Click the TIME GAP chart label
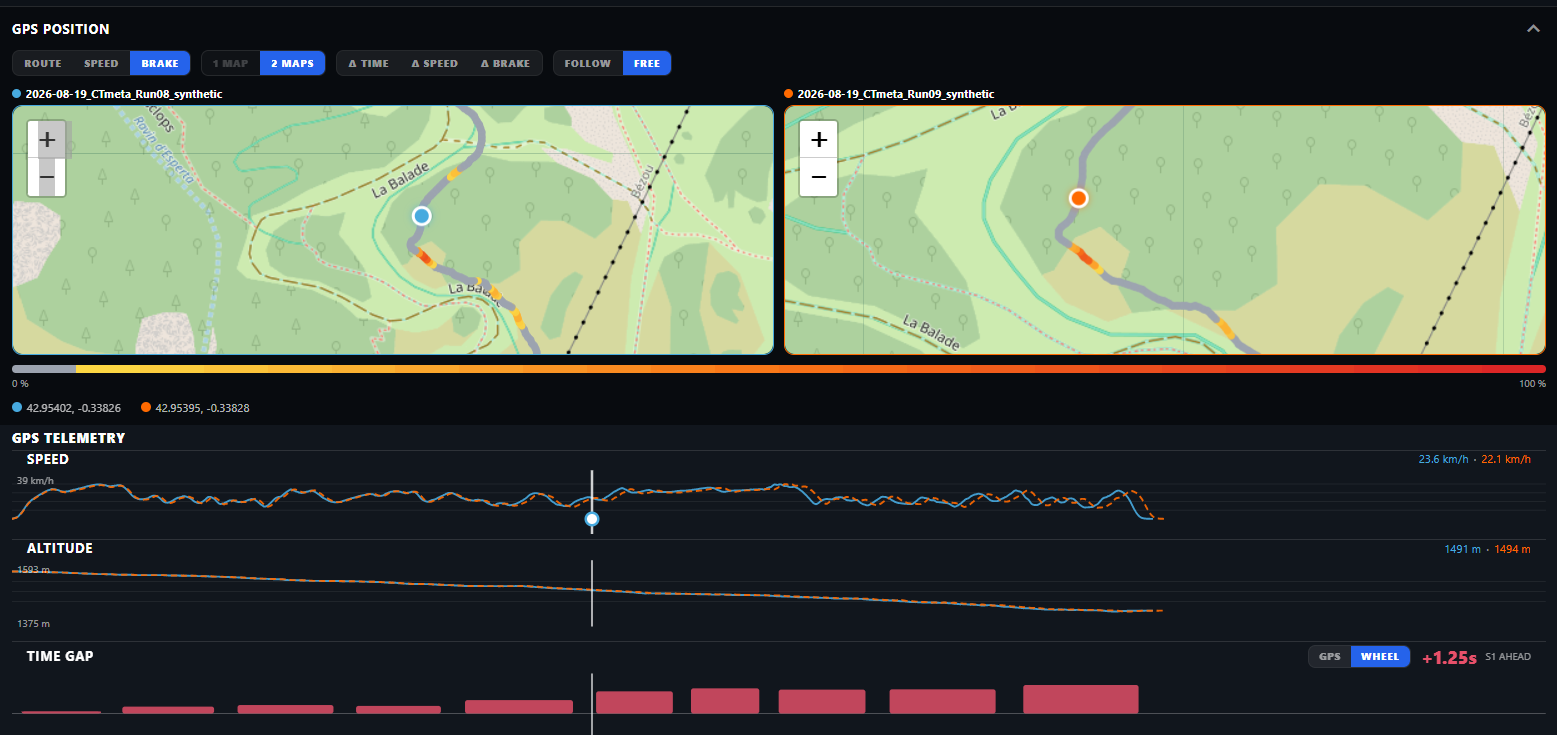The width and height of the screenshot is (1557, 735). click(x=60, y=656)
